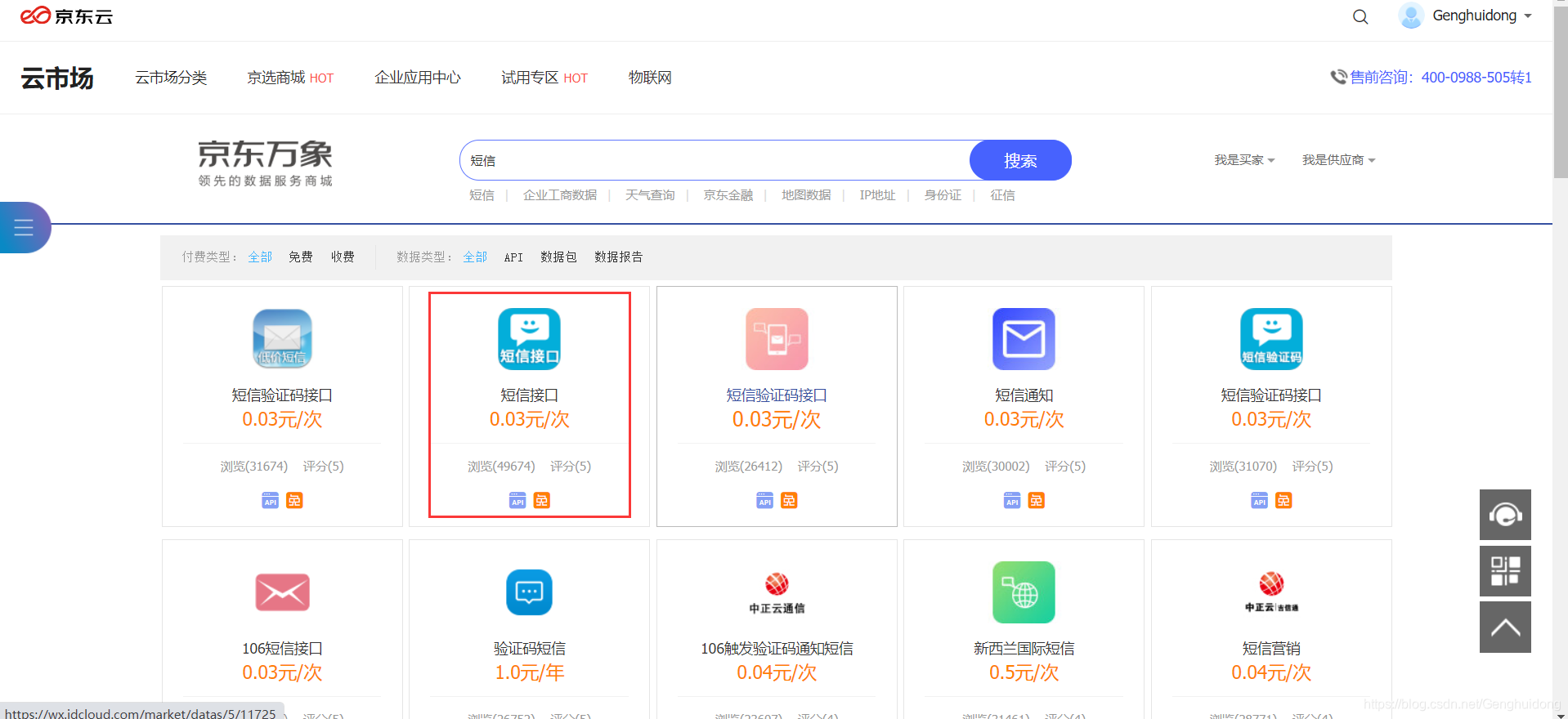Viewport: 1568px width, 719px height.
Task: Click the 京东金融 hot keyword
Action: 728,195
